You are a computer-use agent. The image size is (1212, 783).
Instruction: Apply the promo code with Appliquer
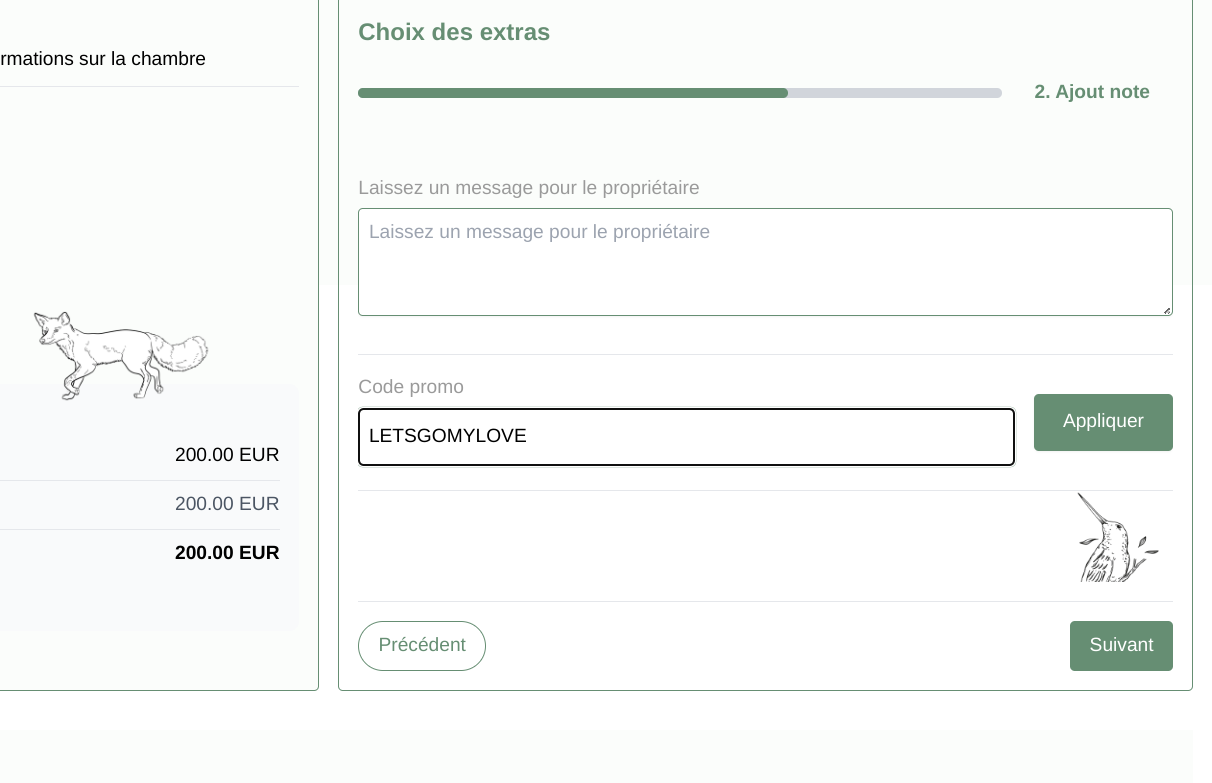tap(1103, 422)
